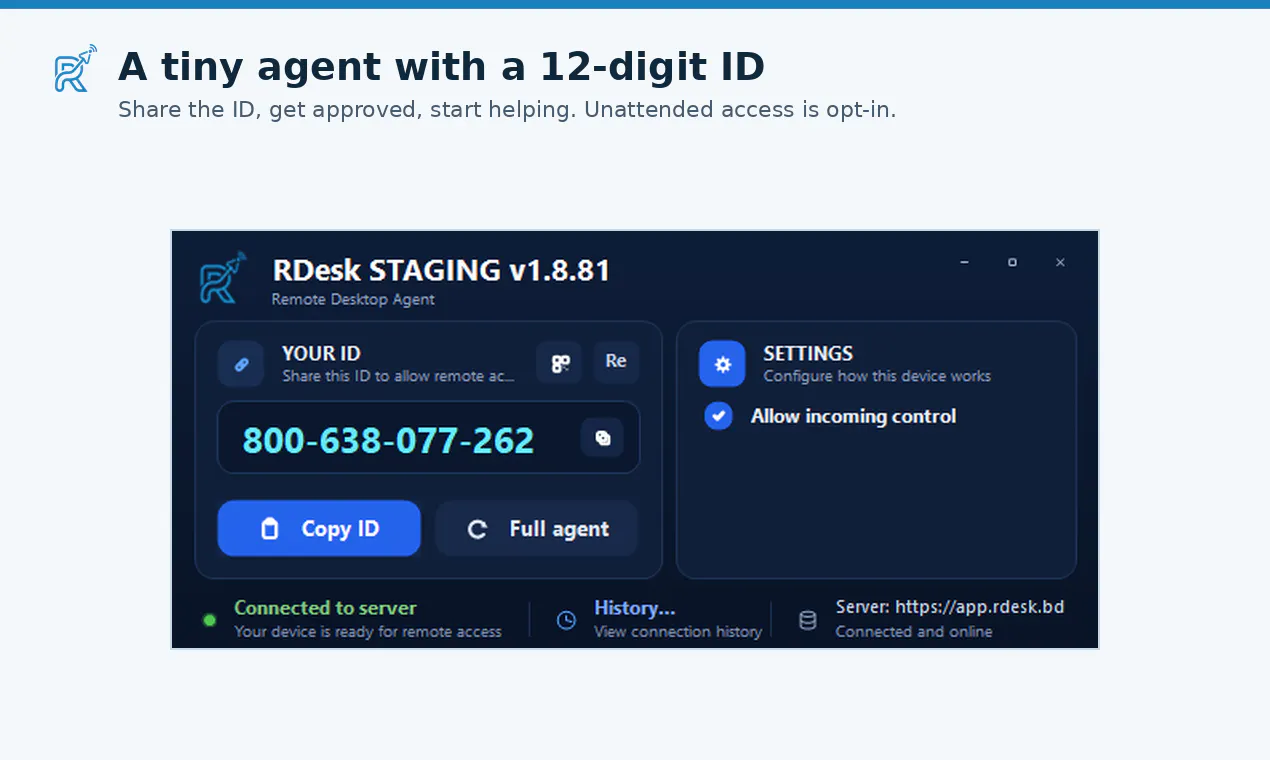1270x760 pixels.
Task: Click the ID number 800-638-077-262 field
Action: tap(428, 437)
